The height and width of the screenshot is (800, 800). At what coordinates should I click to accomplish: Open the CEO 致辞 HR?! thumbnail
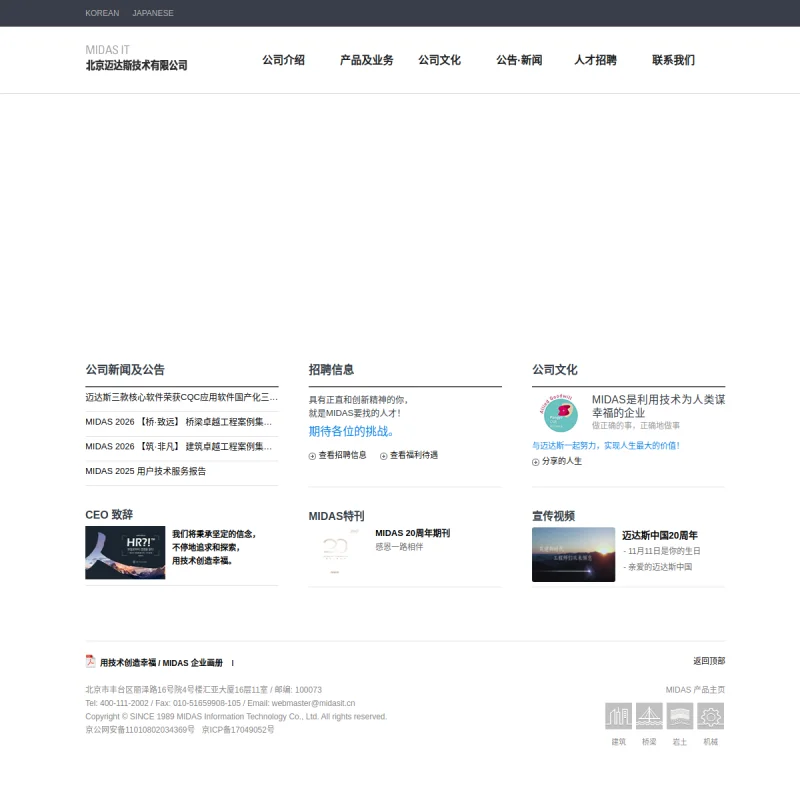tap(125, 553)
